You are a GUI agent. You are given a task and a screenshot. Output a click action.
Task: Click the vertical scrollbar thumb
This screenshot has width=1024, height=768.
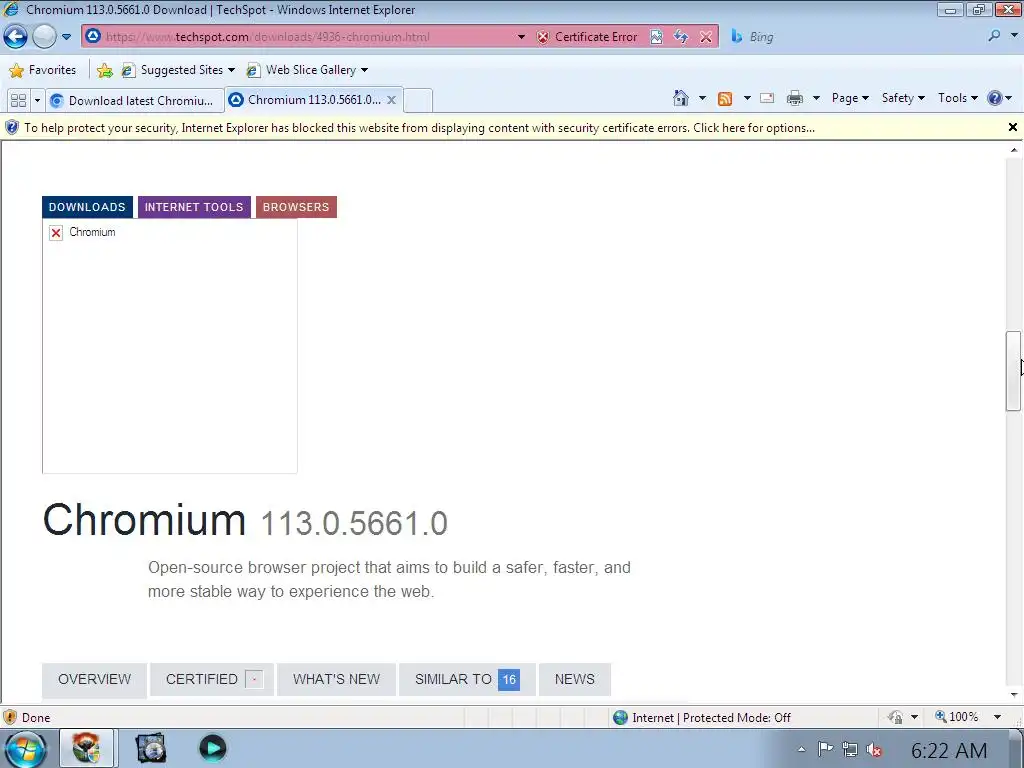[x=1013, y=371]
